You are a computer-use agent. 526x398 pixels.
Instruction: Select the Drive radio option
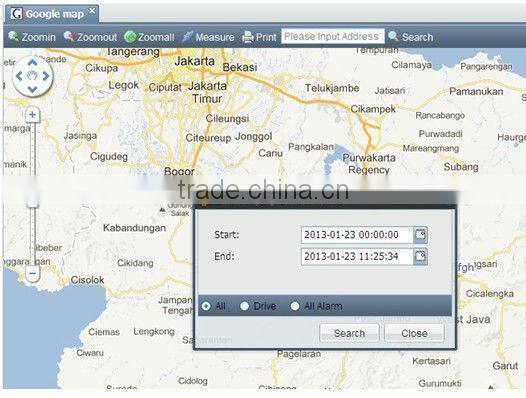245,306
